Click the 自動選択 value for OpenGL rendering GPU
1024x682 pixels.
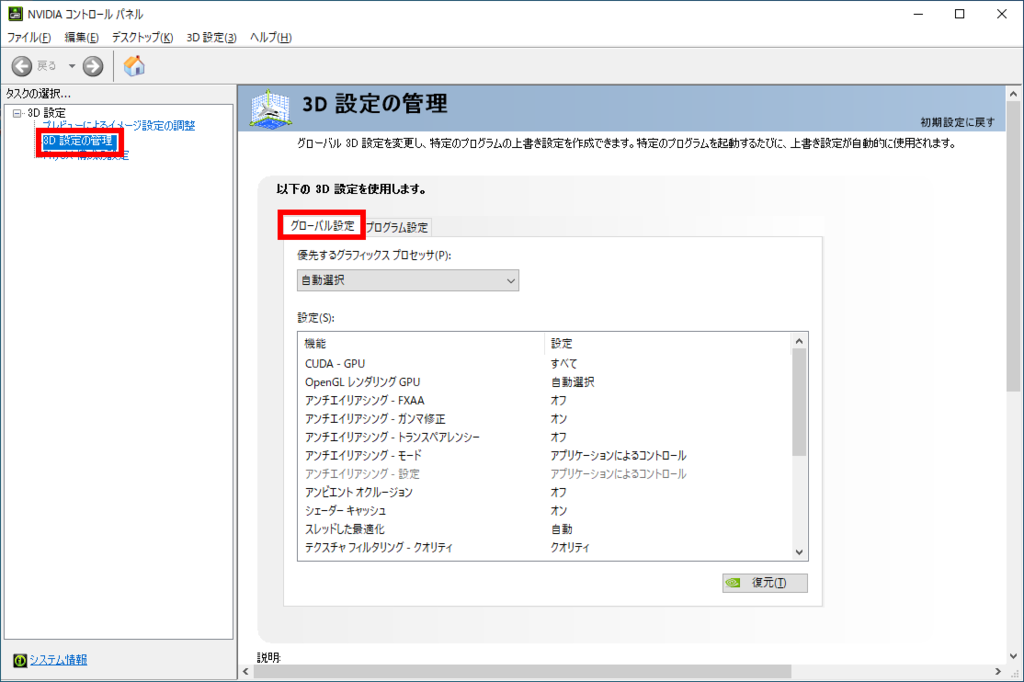573,382
